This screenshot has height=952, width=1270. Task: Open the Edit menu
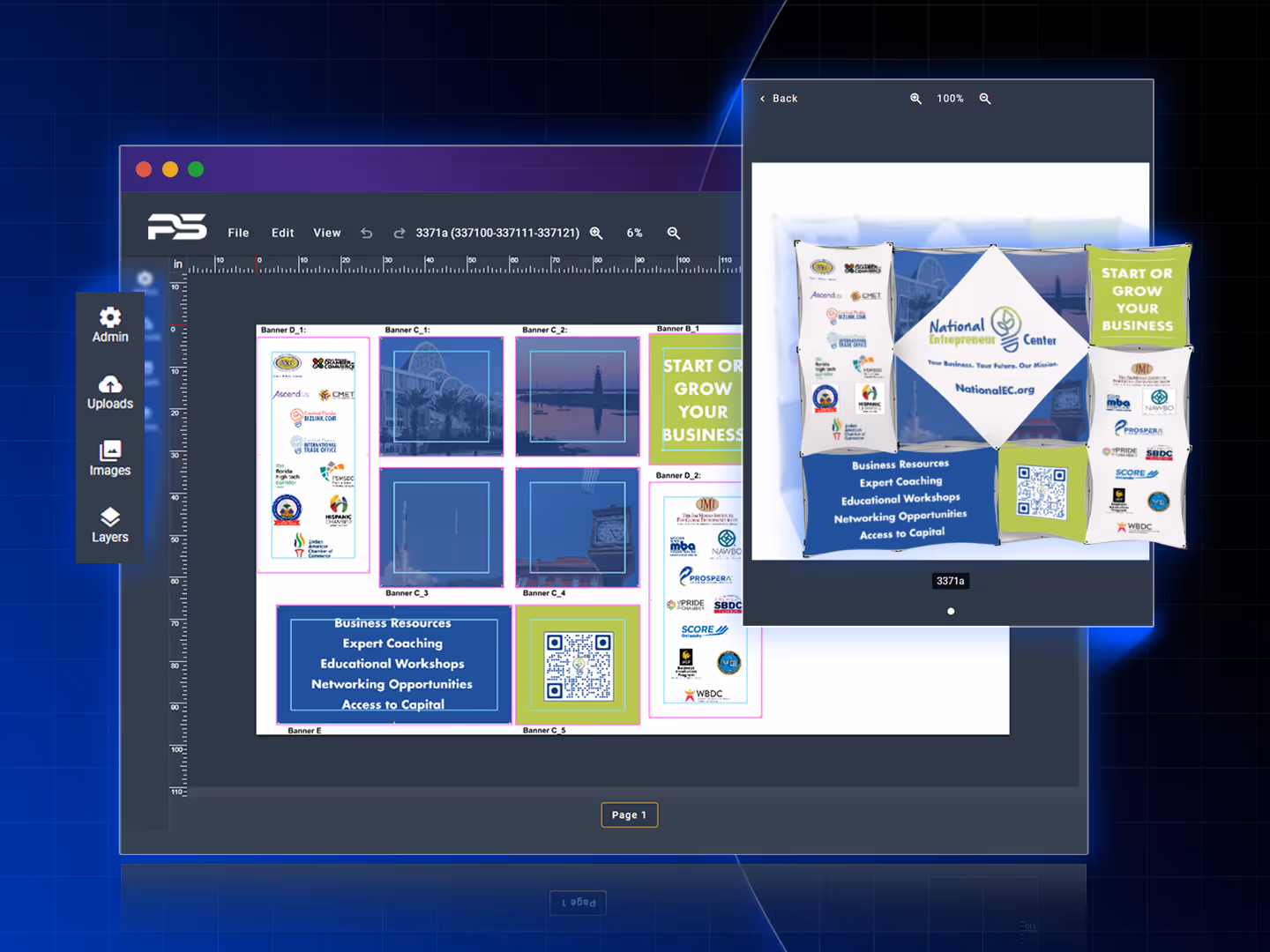(x=283, y=233)
